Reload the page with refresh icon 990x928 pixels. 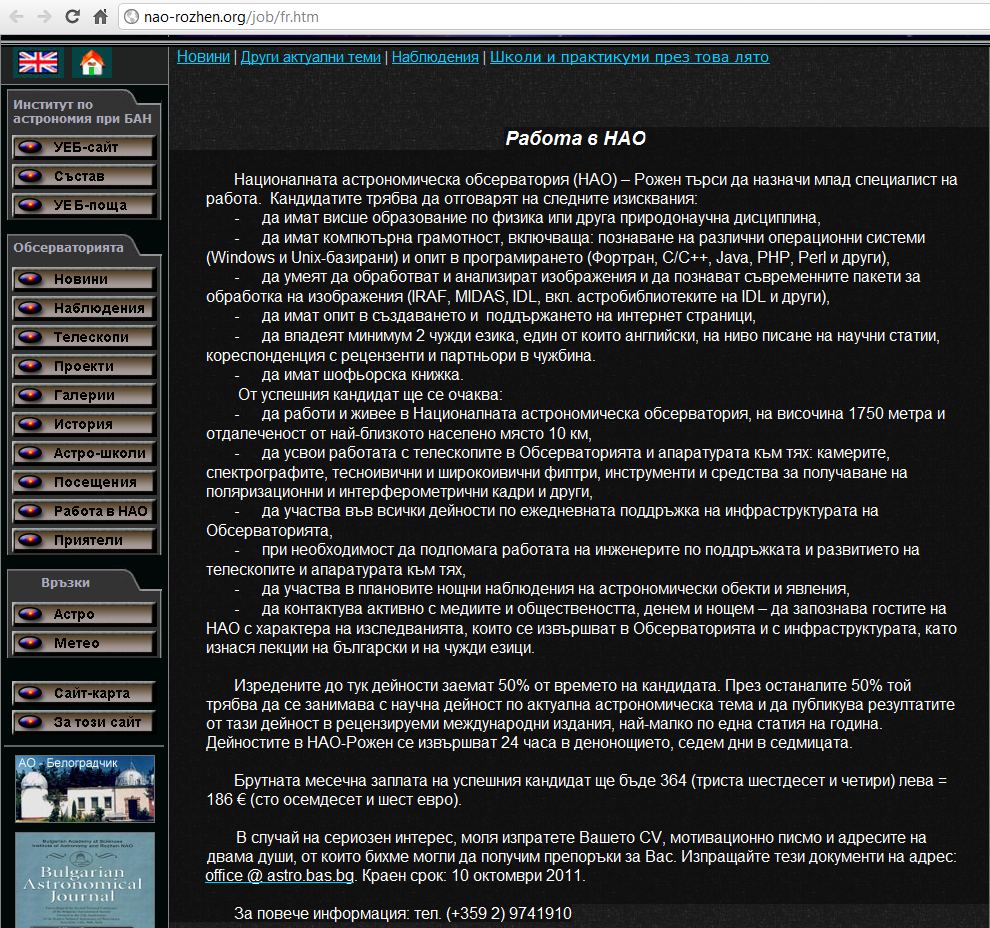[73, 17]
